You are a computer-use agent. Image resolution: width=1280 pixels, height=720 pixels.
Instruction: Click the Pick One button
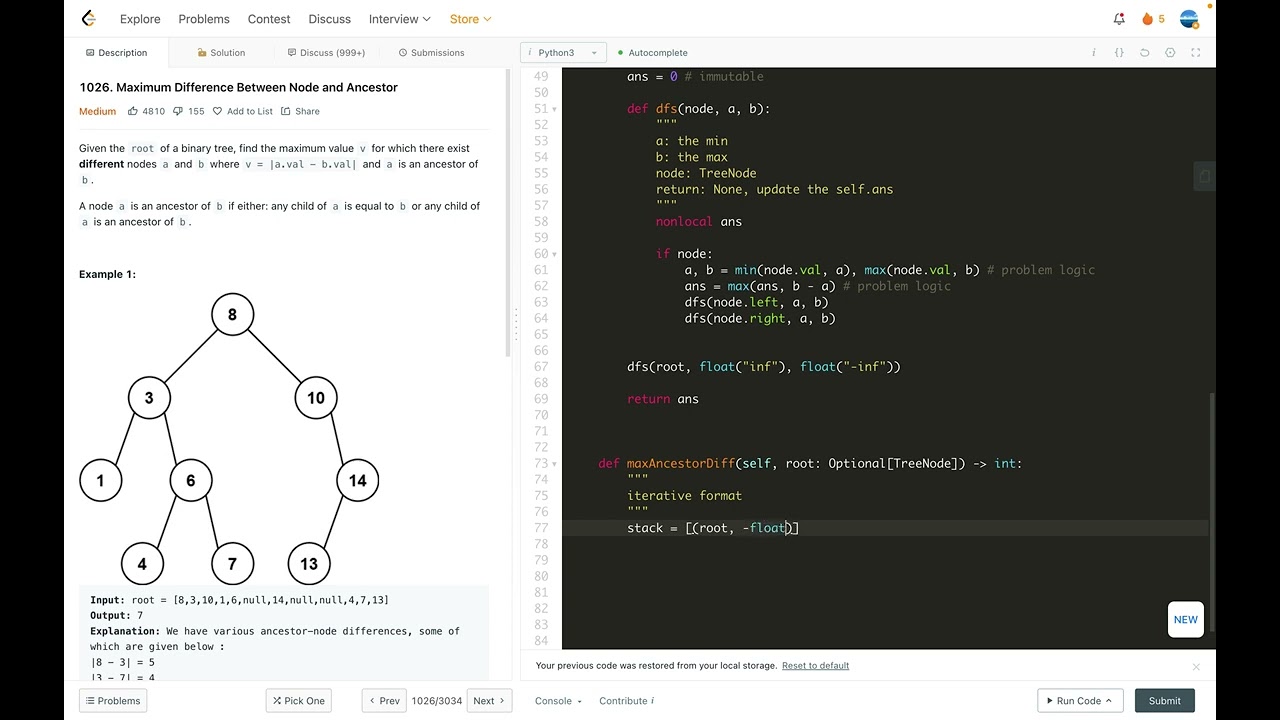297,701
